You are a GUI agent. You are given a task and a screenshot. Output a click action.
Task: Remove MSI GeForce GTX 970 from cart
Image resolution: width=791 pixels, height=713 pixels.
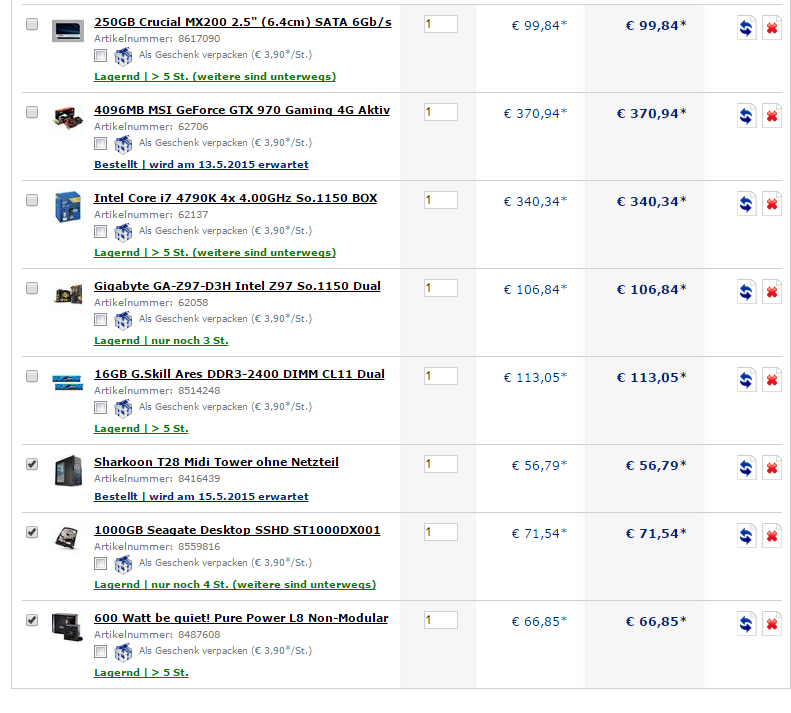(x=772, y=116)
